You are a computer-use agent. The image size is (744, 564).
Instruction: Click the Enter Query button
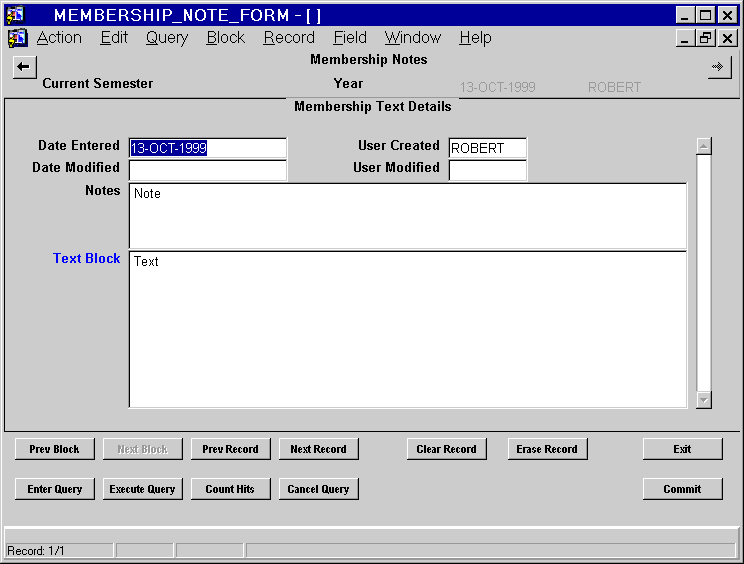tap(55, 489)
